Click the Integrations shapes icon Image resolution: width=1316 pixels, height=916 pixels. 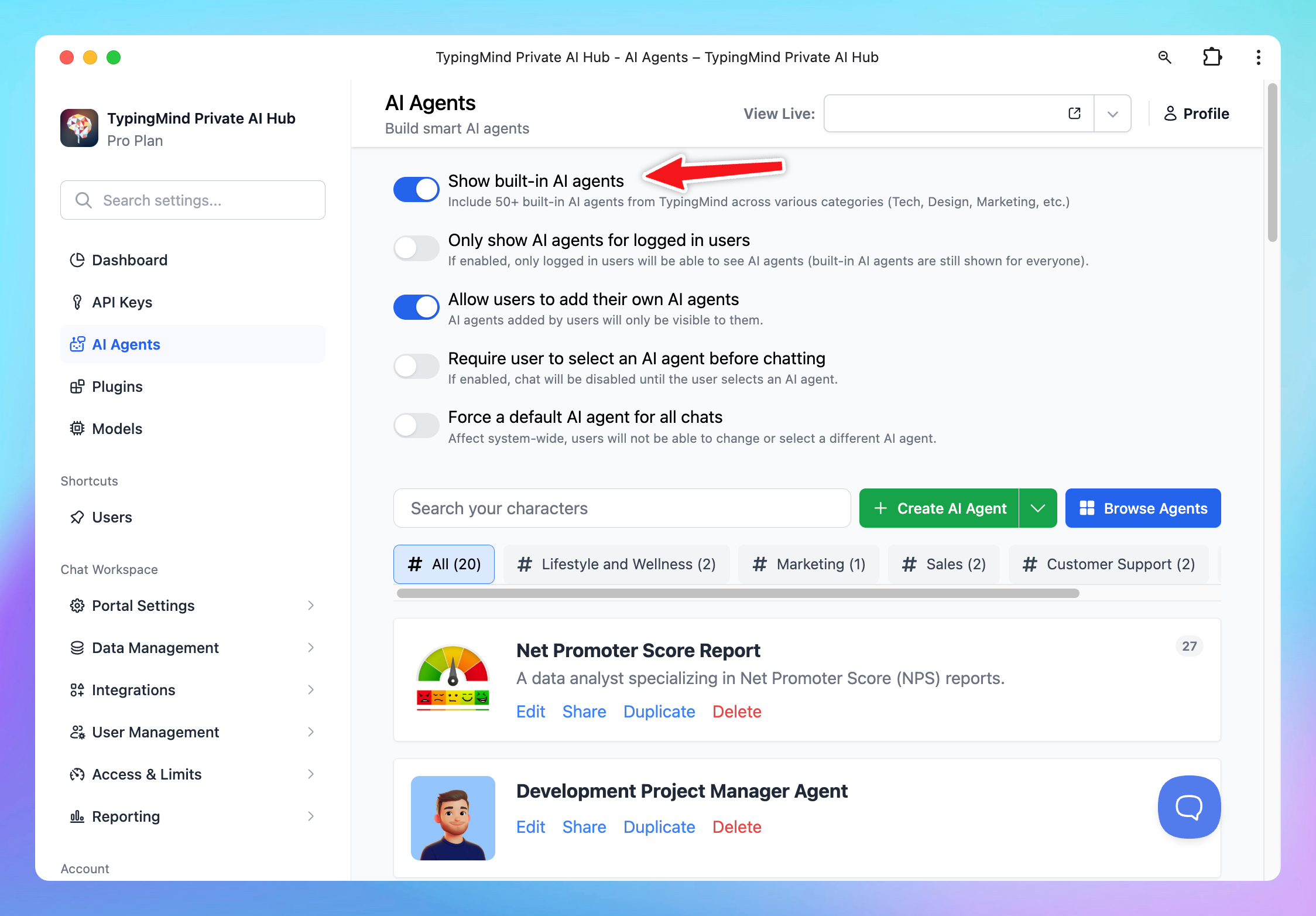click(77, 690)
